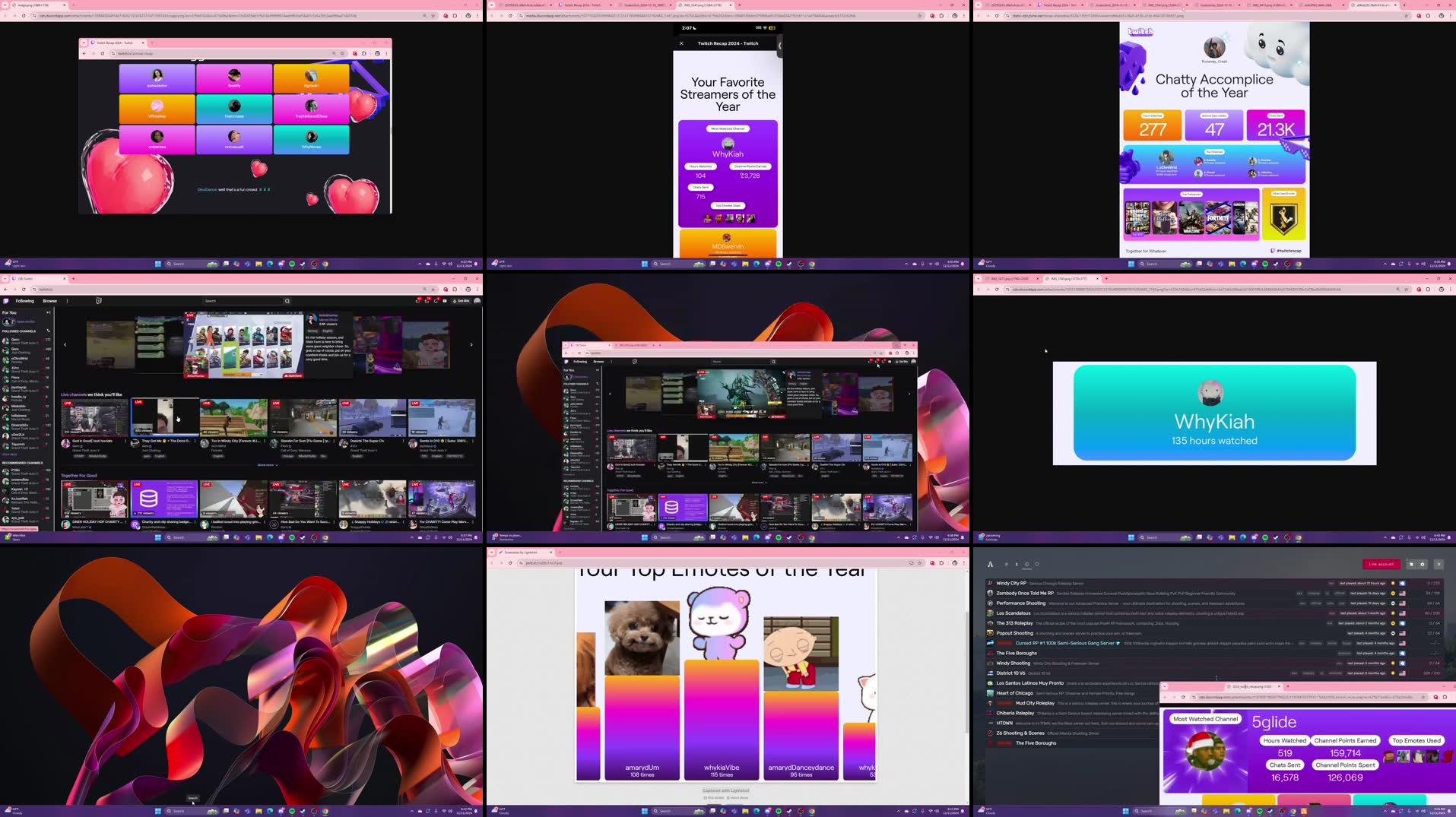
Task: Reload the 5glide recap image browser window
Action: pyautogui.click(x=1183, y=697)
